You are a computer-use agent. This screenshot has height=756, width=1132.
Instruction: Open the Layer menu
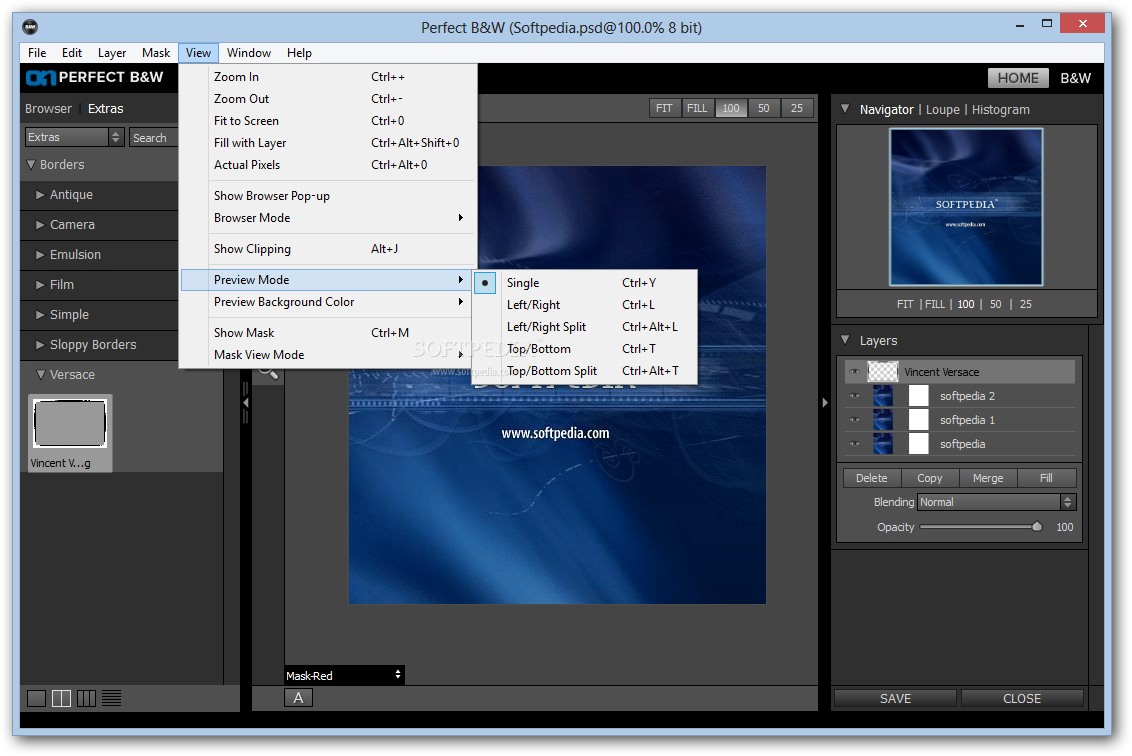[x=112, y=53]
